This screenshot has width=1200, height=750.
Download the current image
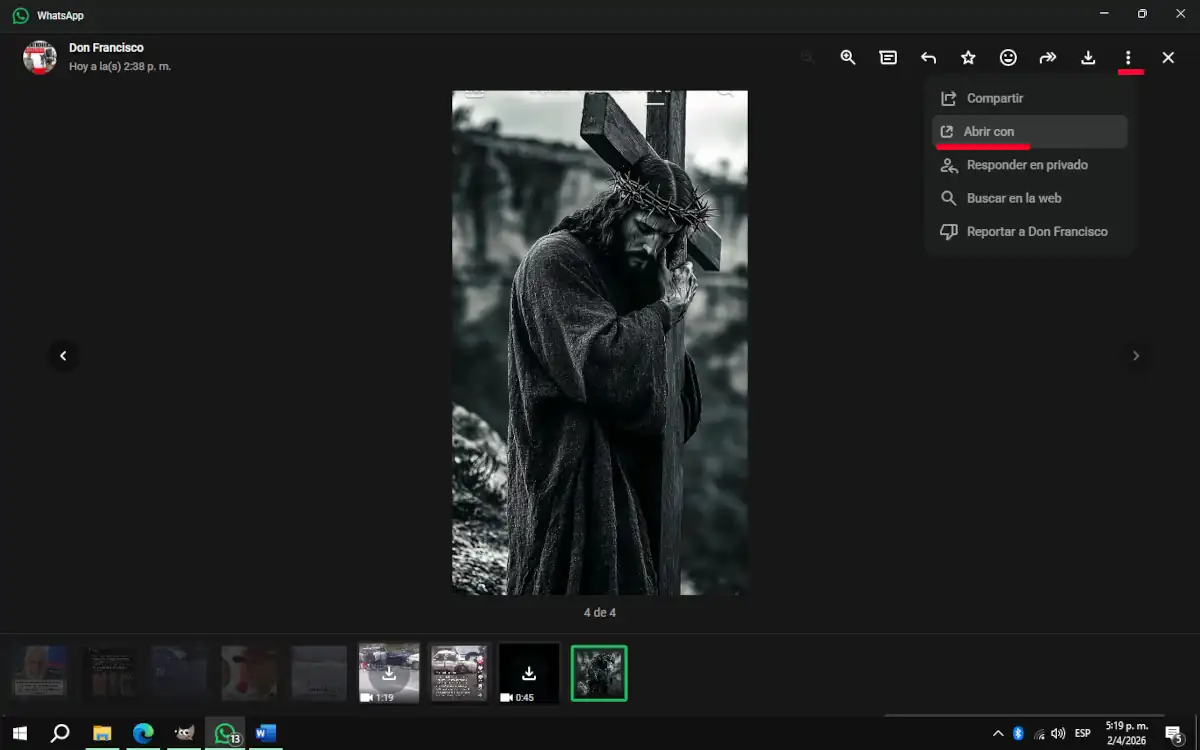pos(1087,57)
